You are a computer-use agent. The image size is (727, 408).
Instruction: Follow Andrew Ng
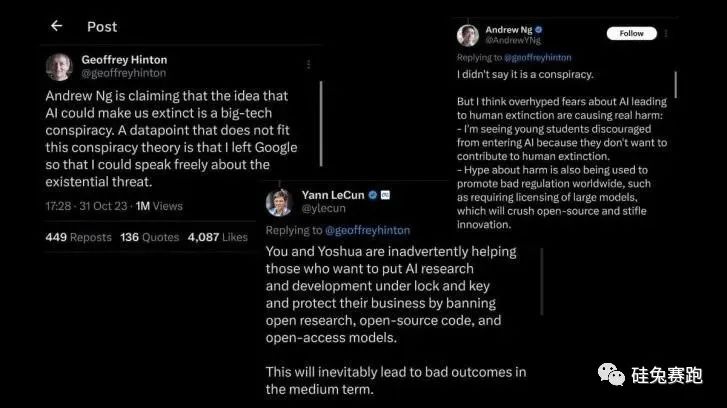coord(631,34)
